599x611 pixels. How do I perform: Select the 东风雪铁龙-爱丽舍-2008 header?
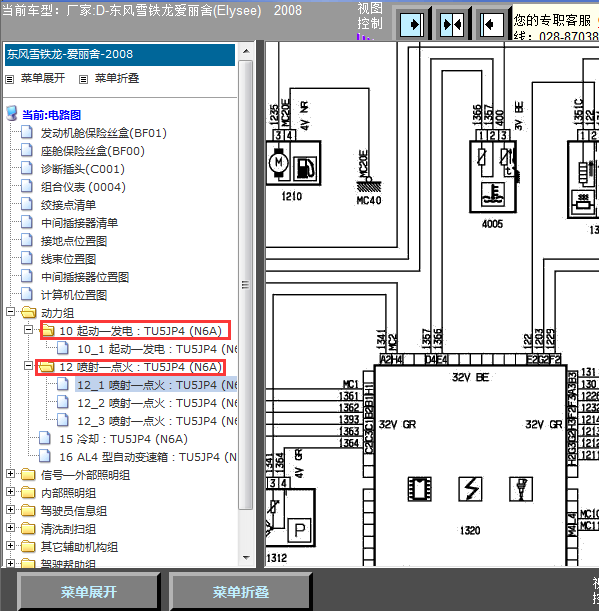[x=120, y=55]
